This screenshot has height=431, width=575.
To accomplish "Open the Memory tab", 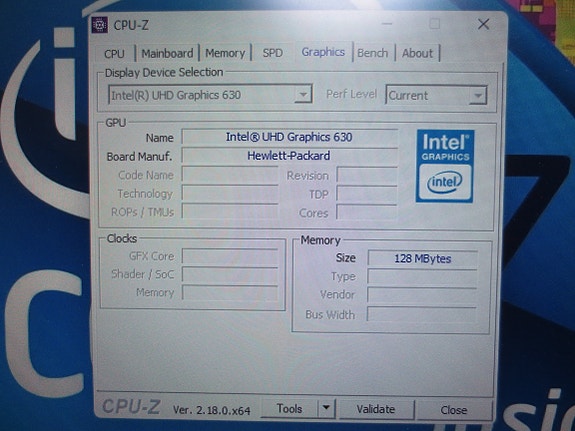I will (225, 53).
